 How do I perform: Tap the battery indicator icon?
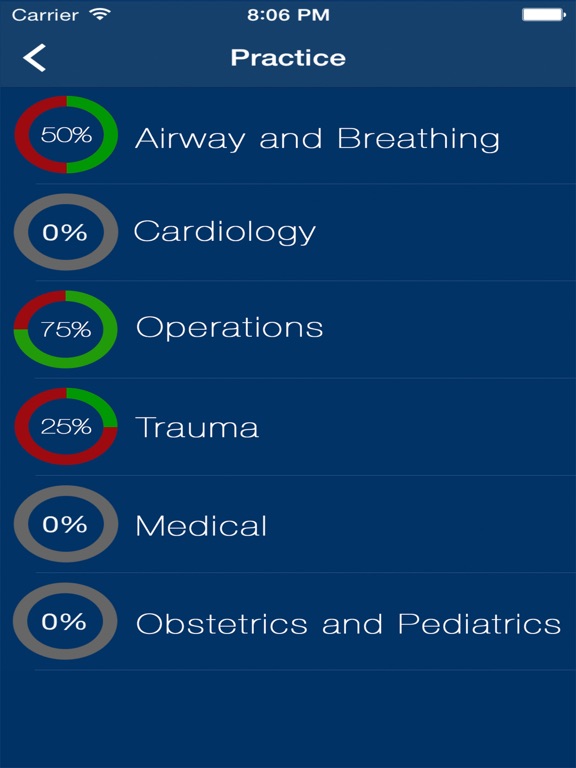click(x=544, y=15)
